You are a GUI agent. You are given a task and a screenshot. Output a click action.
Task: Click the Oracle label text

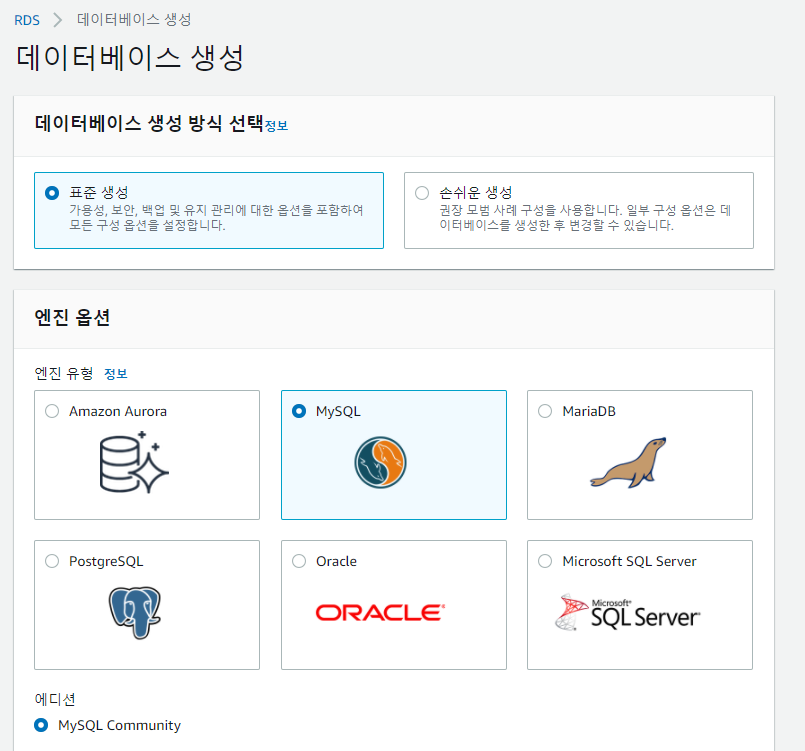pos(336,562)
